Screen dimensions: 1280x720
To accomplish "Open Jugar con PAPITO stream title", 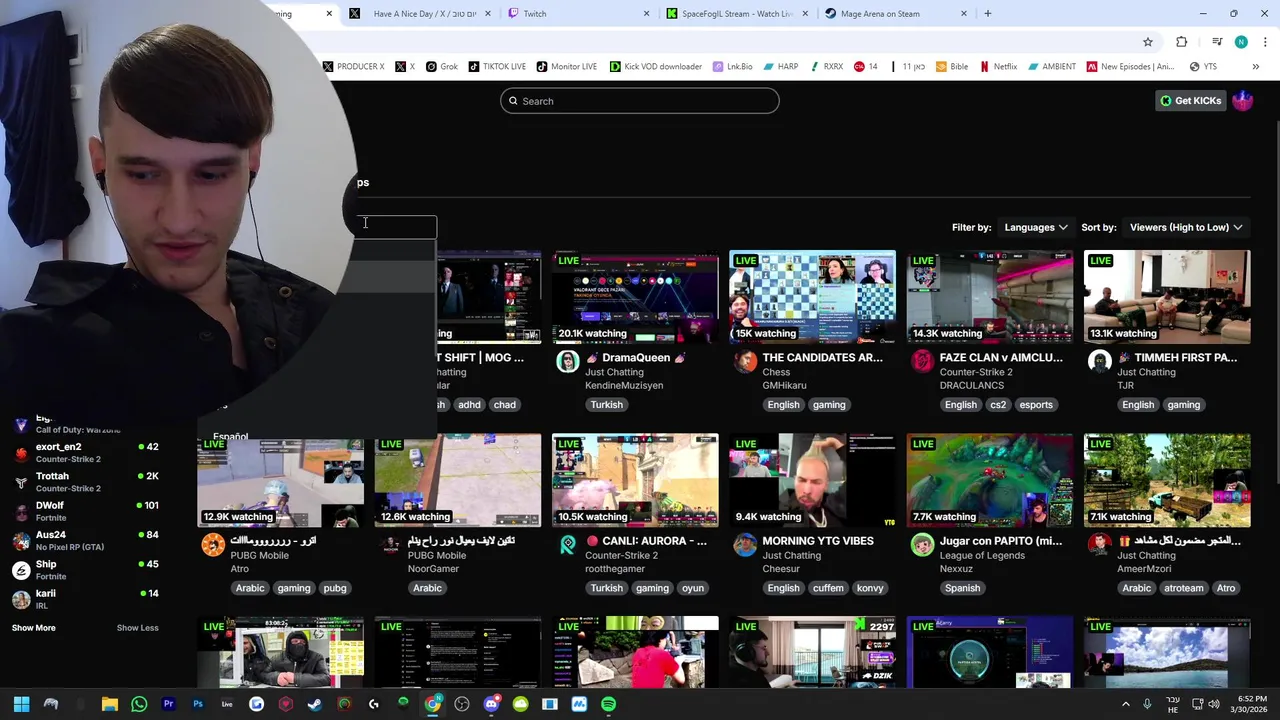I will [1001, 541].
